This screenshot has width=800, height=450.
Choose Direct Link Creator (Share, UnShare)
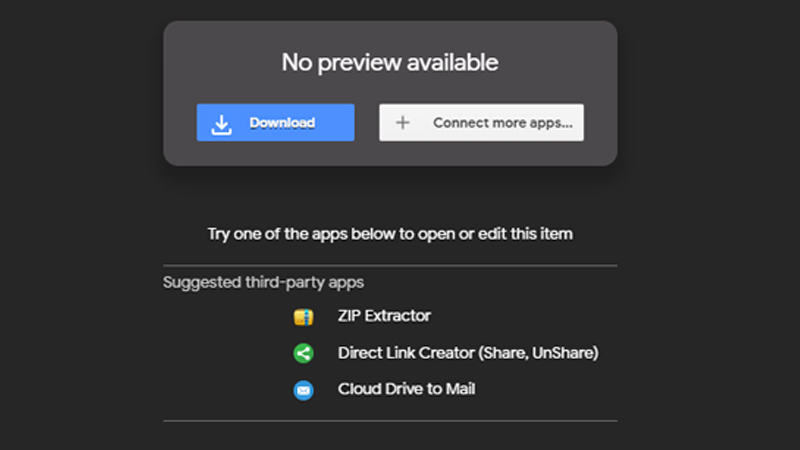click(x=468, y=353)
